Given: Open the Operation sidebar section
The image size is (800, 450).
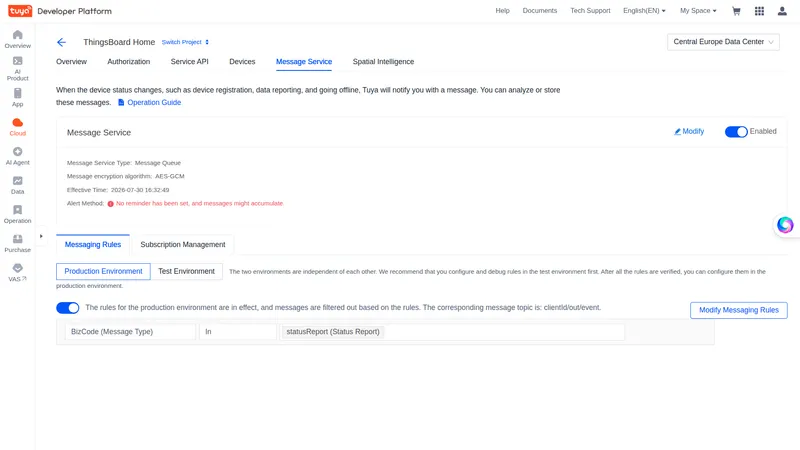Looking at the screenshot, I should coord(17,214).
